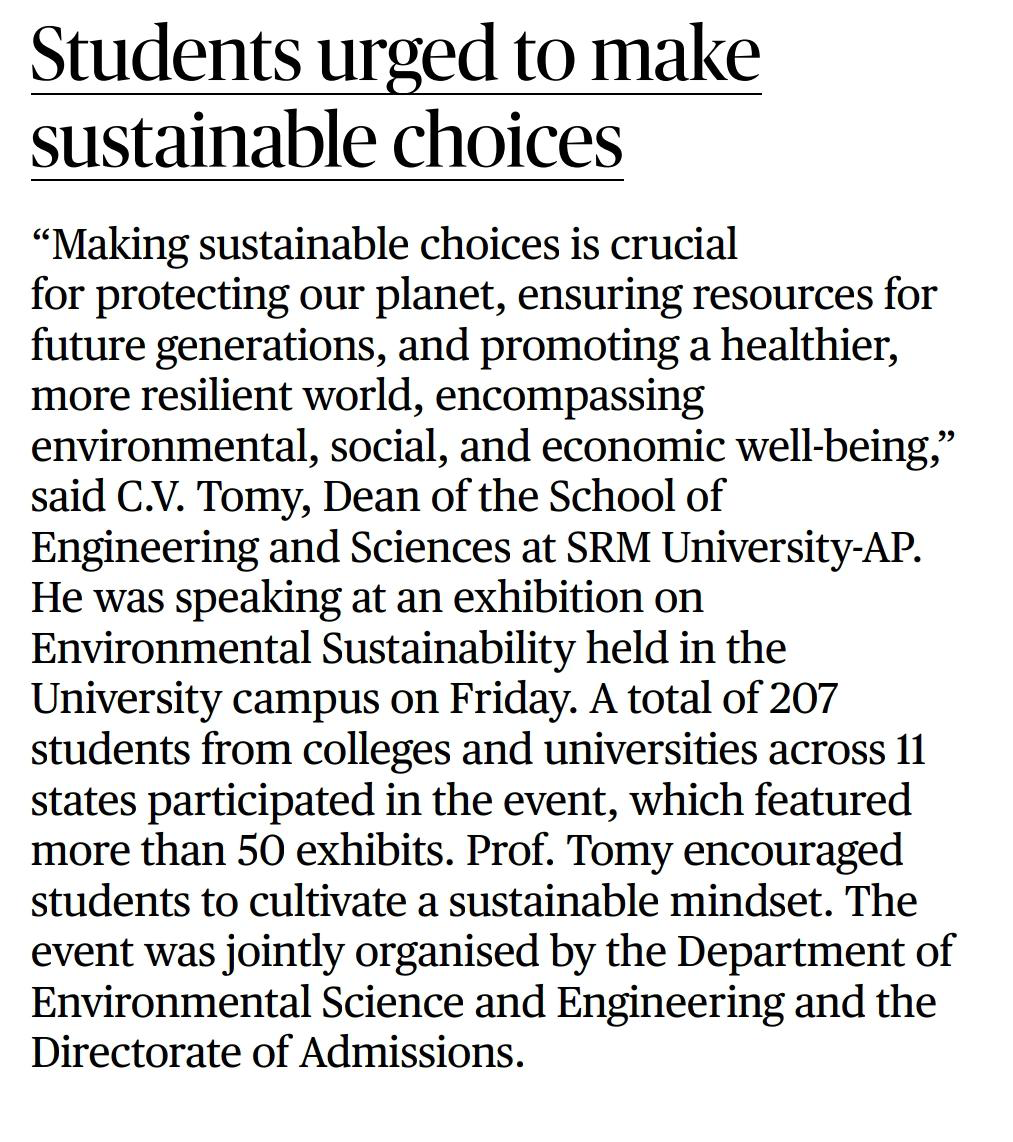
Task: Click the word "encompassing"
Action: [x=570, y=396]
